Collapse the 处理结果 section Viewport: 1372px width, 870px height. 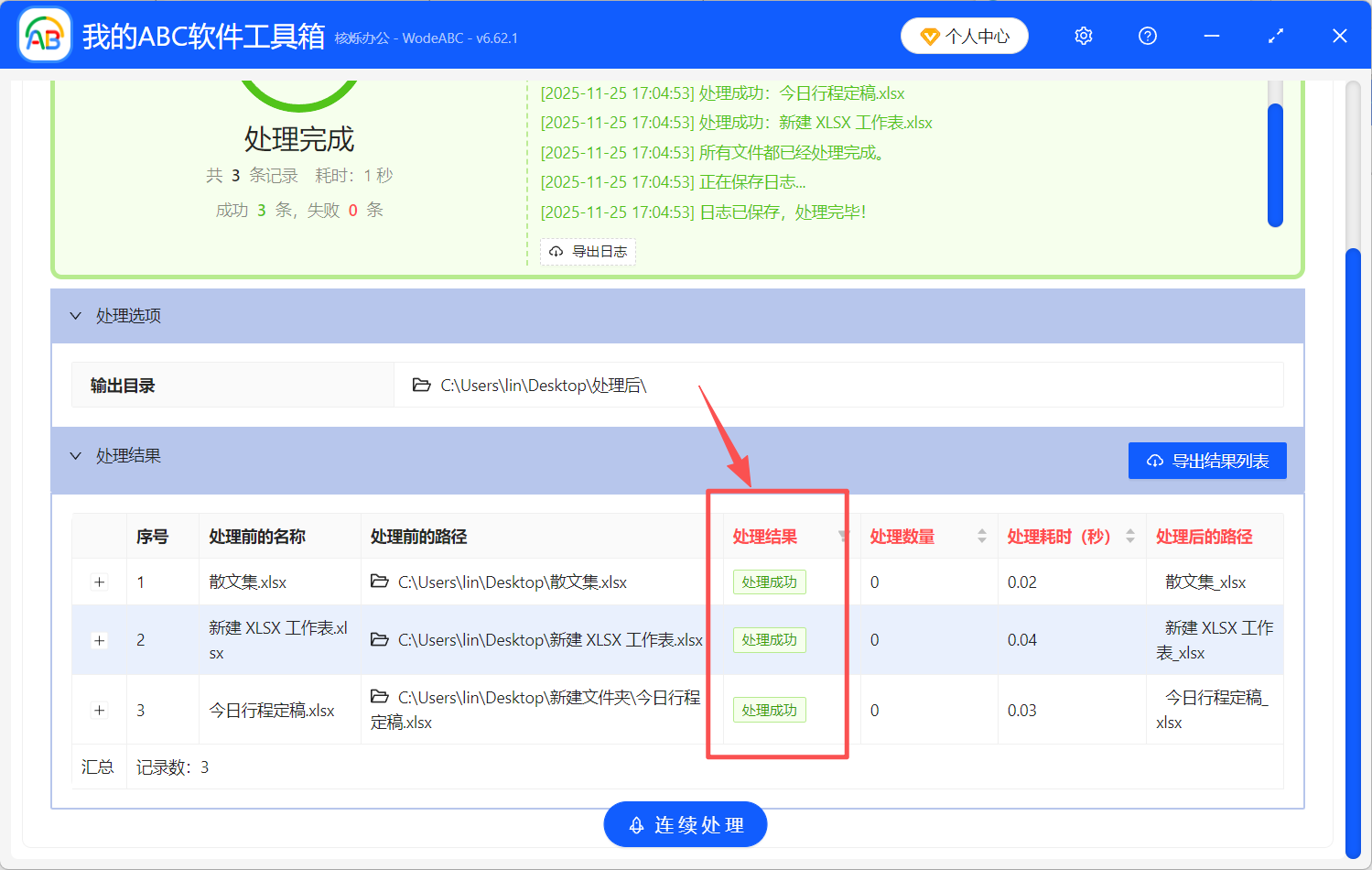(x=75, y=455)
